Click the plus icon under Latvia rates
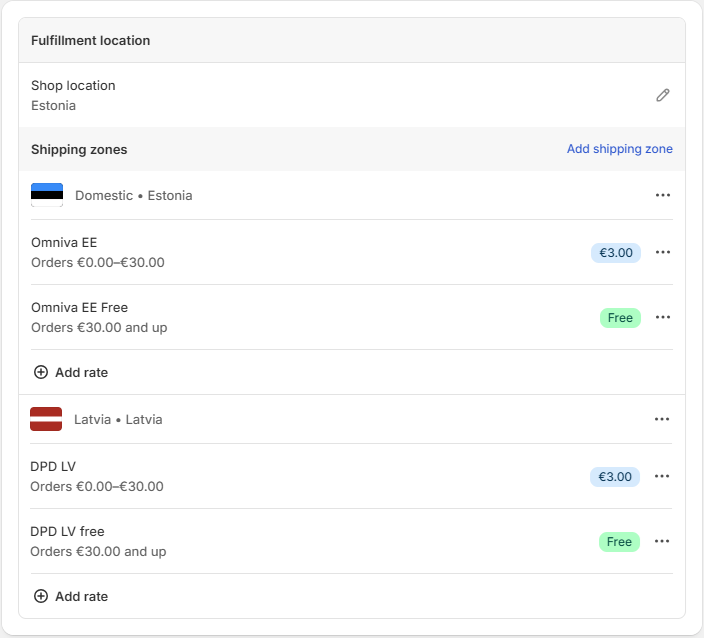The image size is (704, 638). click(41, 596)
